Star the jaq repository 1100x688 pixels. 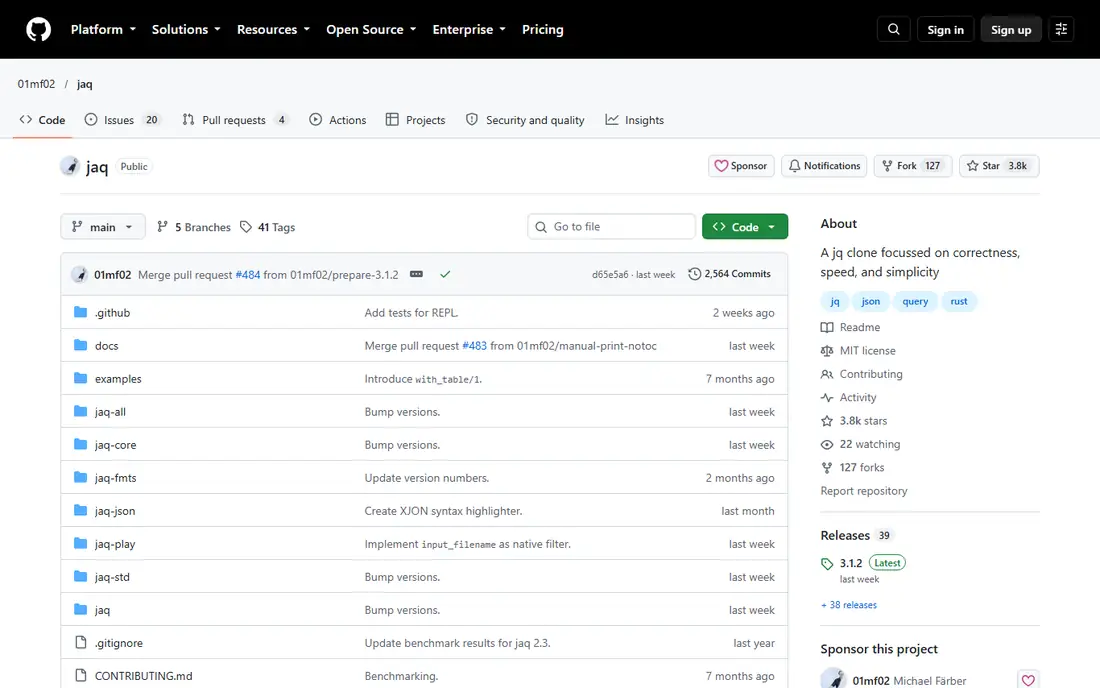click(999, 166)
